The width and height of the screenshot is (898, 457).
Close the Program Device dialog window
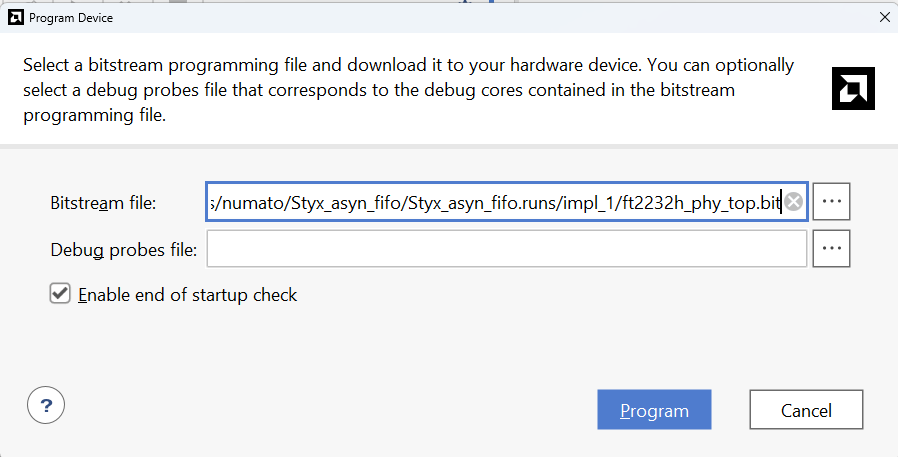883,17
